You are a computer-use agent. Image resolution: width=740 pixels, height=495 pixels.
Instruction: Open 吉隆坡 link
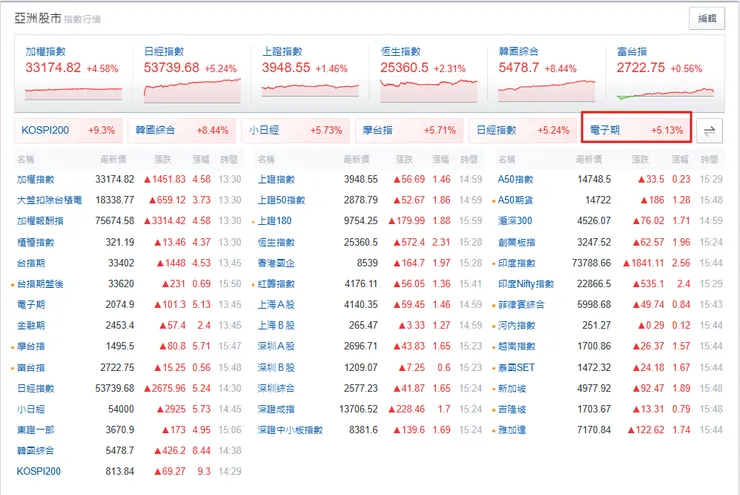tap(512, 409)
